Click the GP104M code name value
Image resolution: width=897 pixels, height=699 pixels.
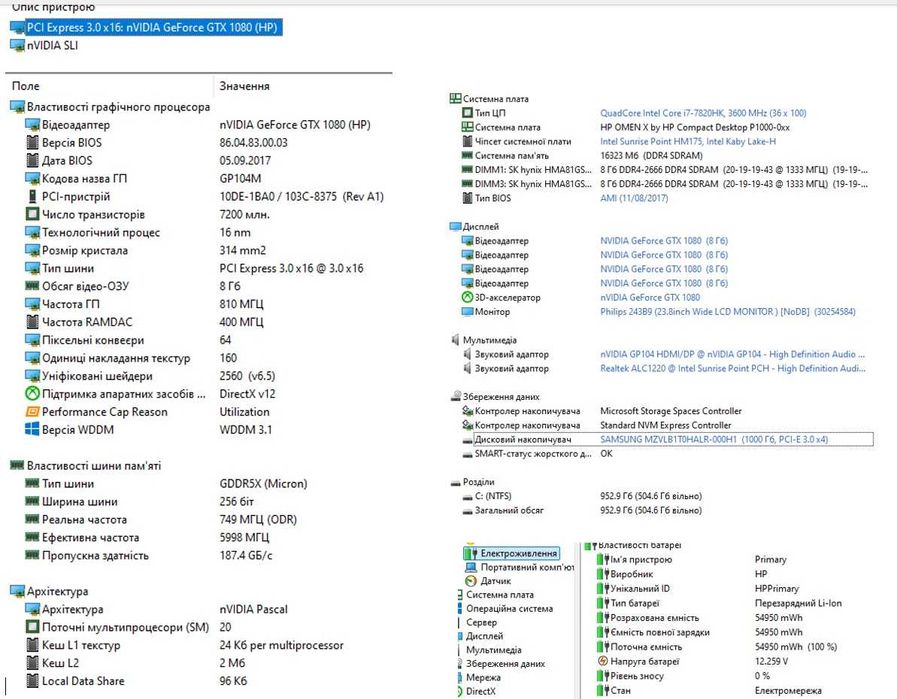(240, 178)
